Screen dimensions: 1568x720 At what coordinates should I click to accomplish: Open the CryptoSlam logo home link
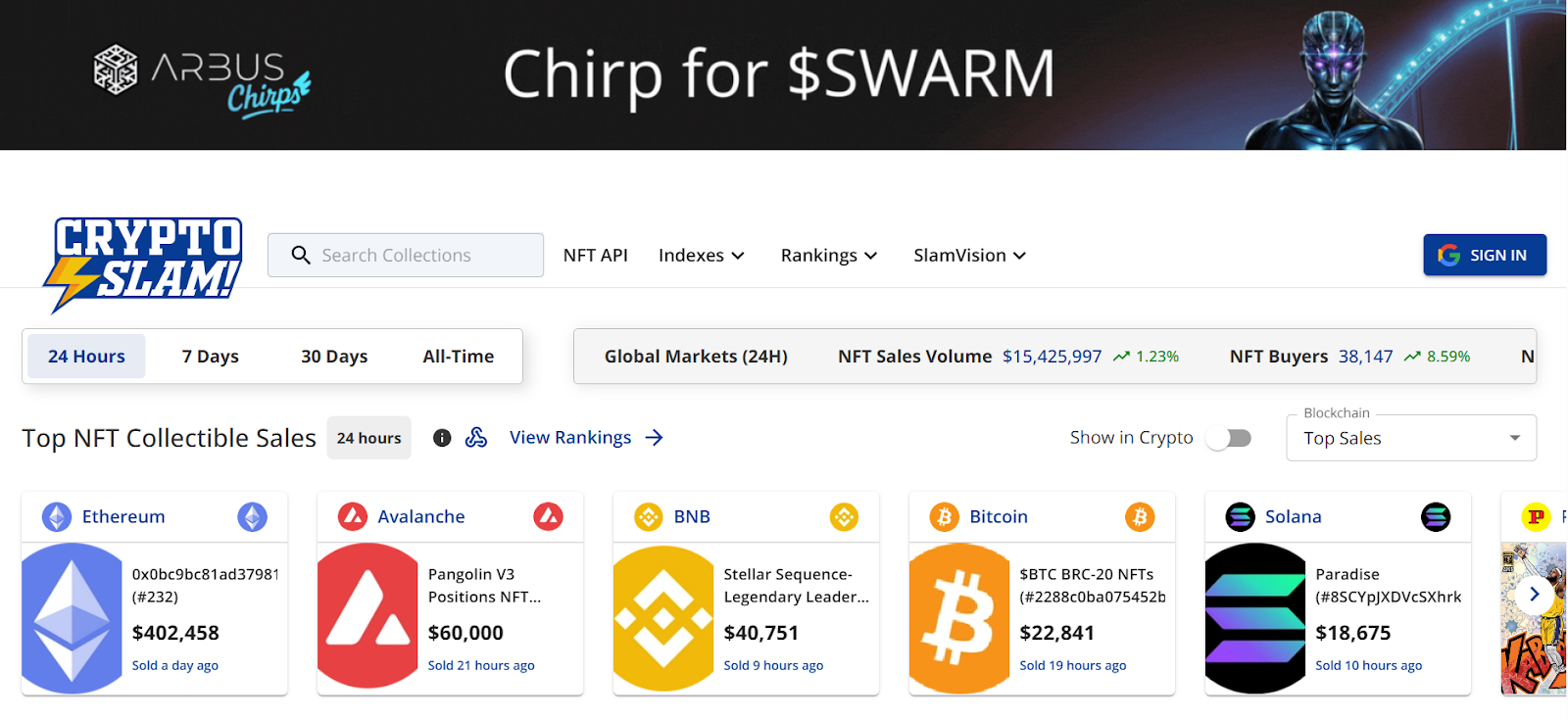point(143,264)
